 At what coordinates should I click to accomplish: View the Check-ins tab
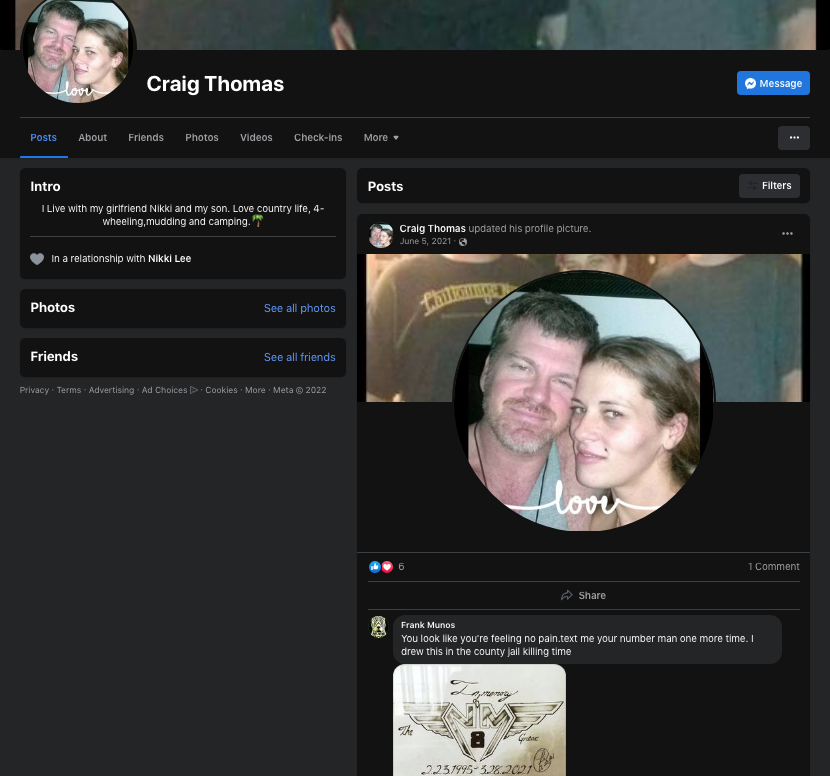[x=318, y=138]
